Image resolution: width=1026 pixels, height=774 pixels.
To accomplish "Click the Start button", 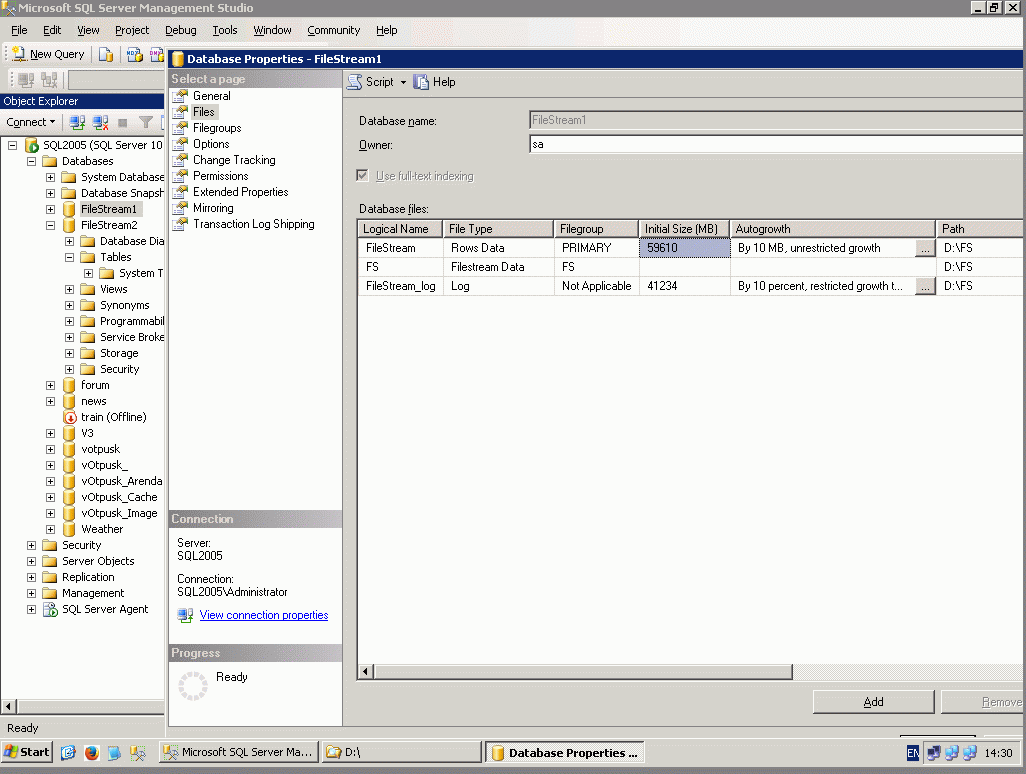I will pyautogui.click(x=27, y=752).
